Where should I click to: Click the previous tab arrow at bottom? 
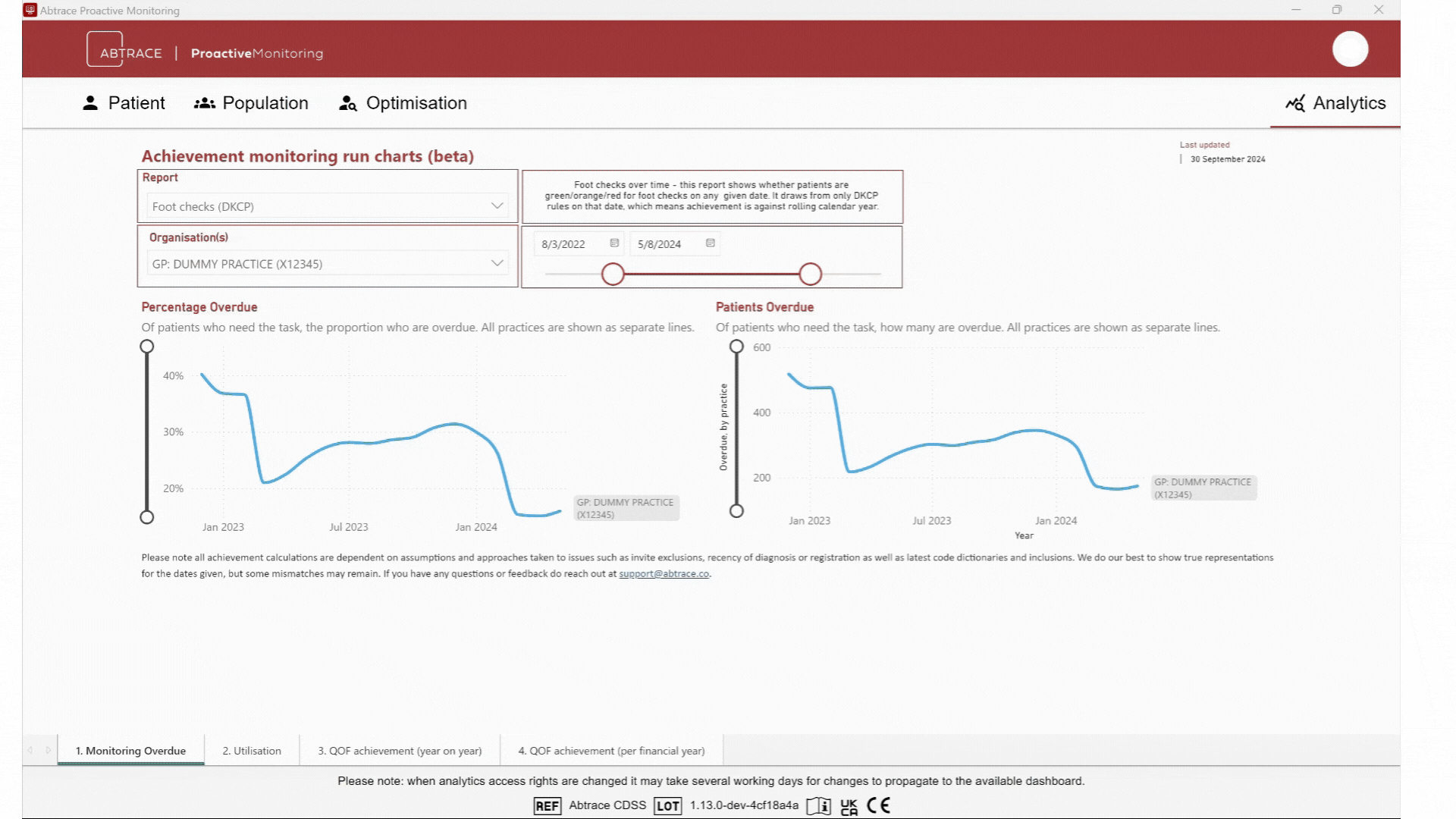click(x=30, y=750)
